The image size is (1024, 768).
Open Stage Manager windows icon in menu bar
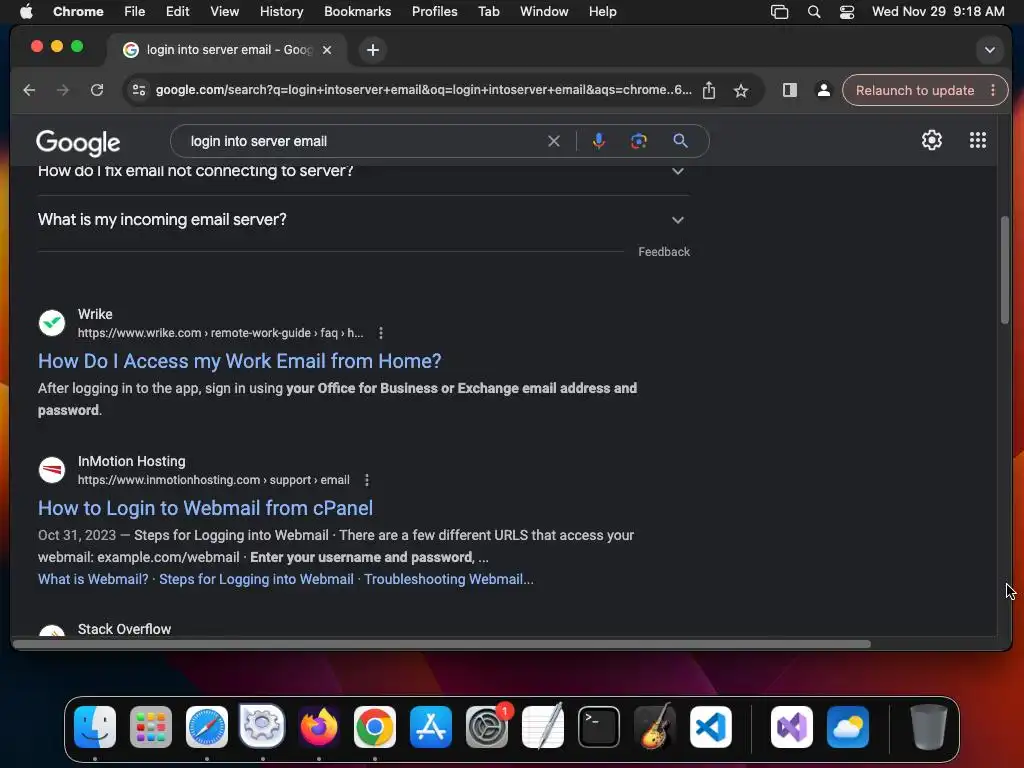[780, 12]
